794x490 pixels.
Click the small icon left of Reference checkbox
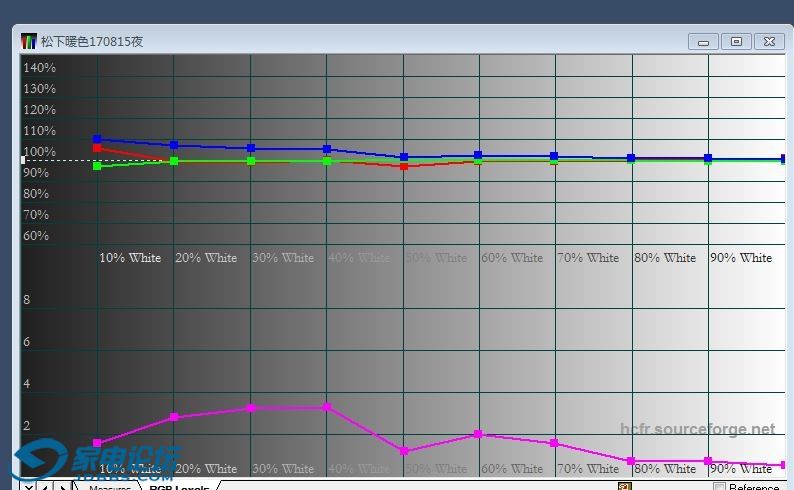[624, 487]
